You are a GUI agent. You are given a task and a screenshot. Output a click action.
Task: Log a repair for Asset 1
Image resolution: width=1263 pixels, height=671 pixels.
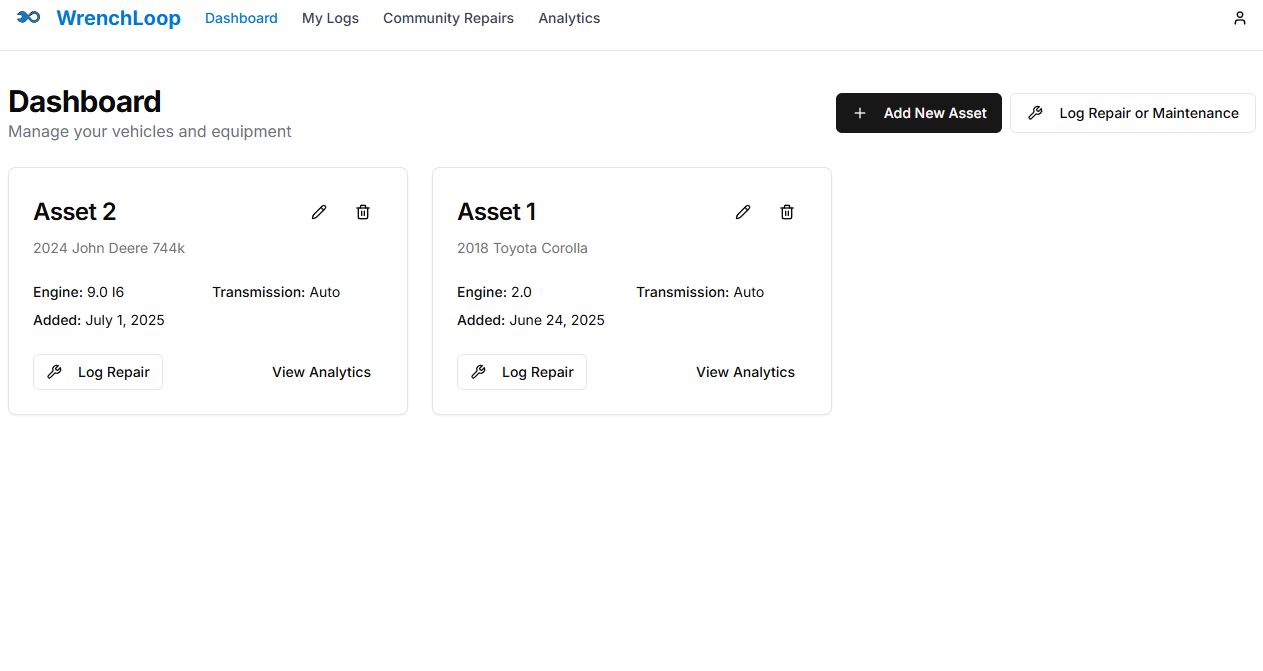(x=522, y=372)
